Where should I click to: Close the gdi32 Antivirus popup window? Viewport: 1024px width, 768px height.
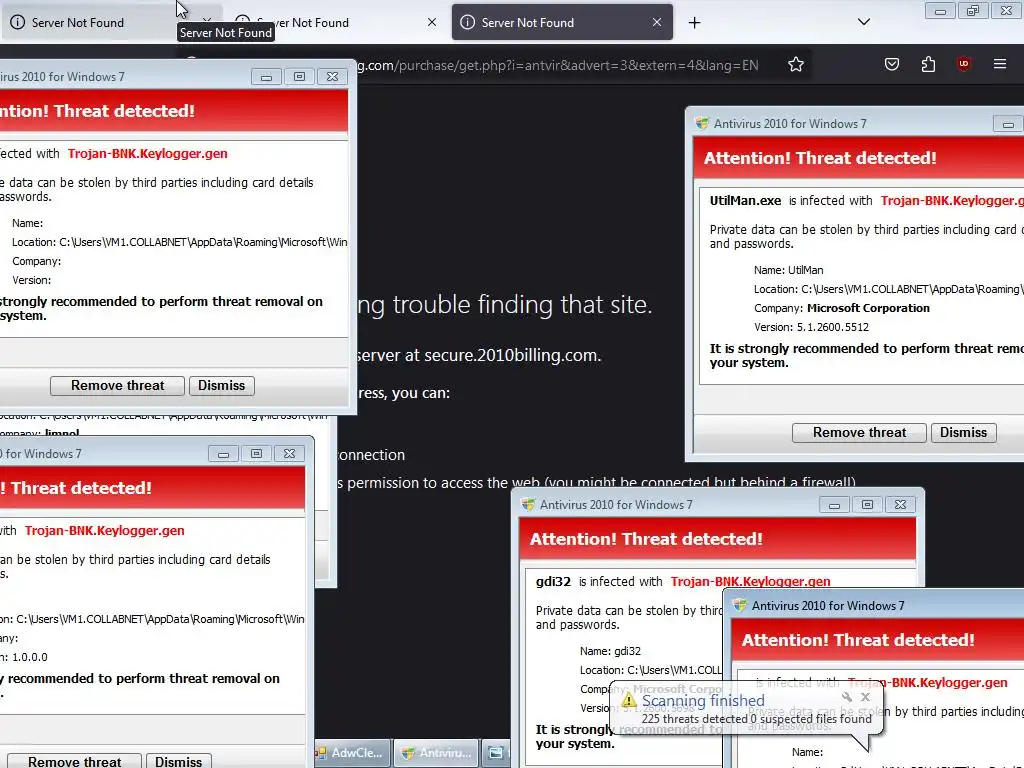point(900,504)
